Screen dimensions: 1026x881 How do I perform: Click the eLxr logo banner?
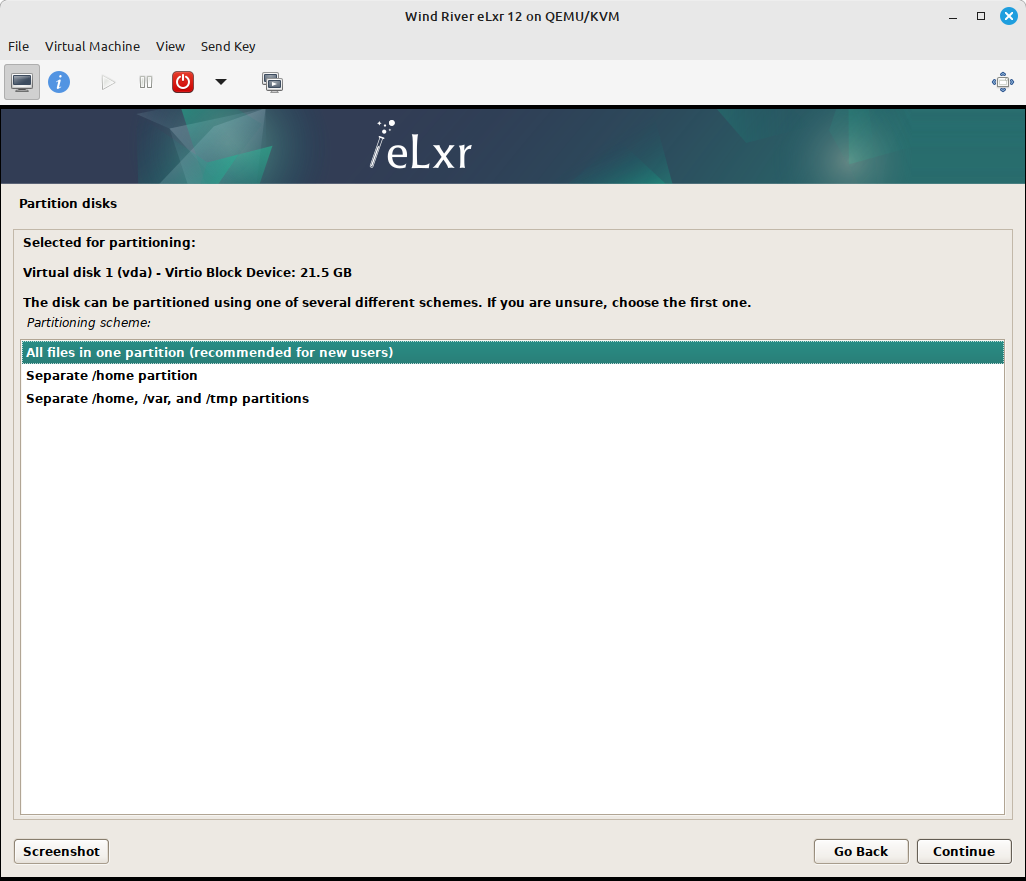(419, 145)
